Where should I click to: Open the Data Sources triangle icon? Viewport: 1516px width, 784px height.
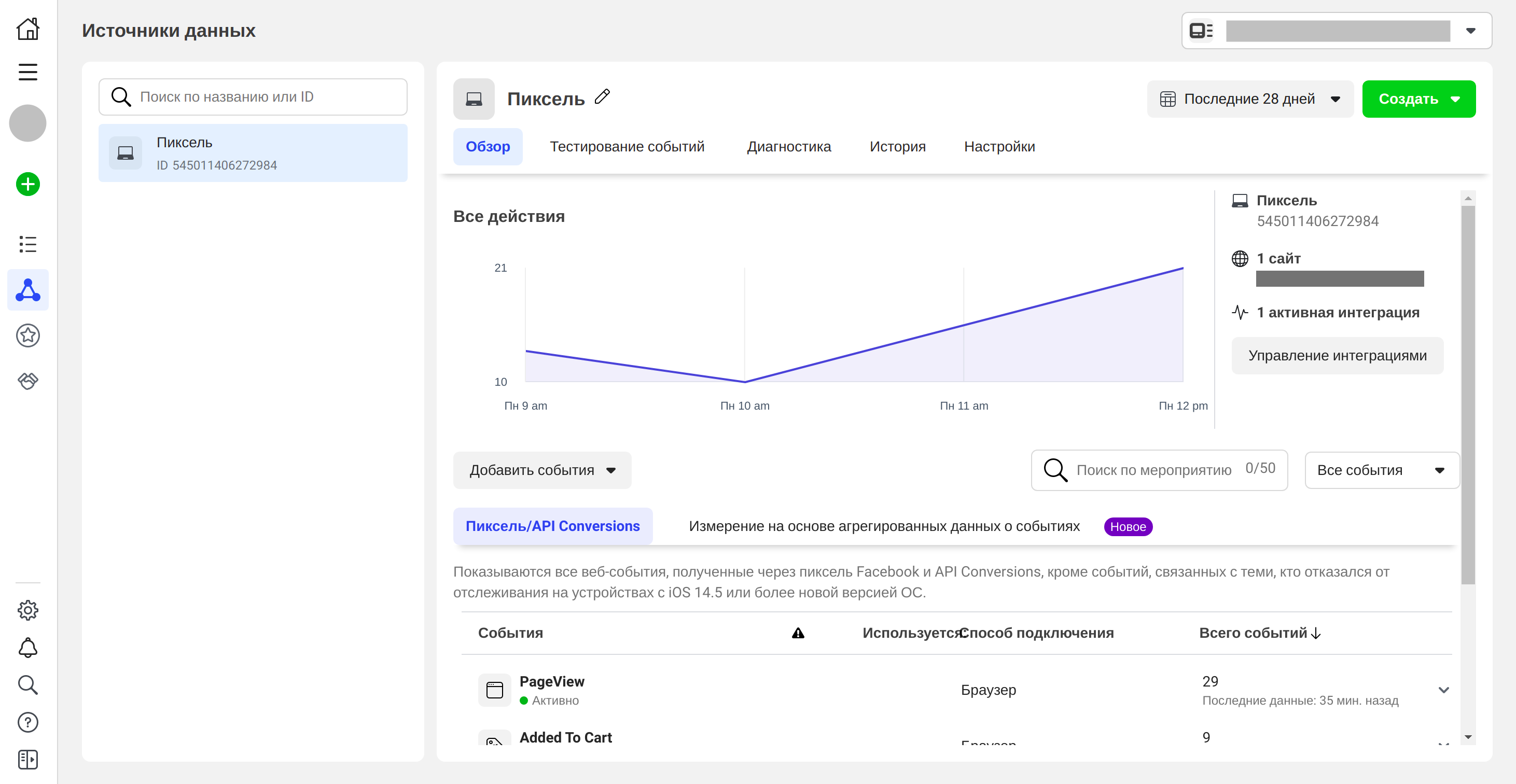[x=27, y=290]
